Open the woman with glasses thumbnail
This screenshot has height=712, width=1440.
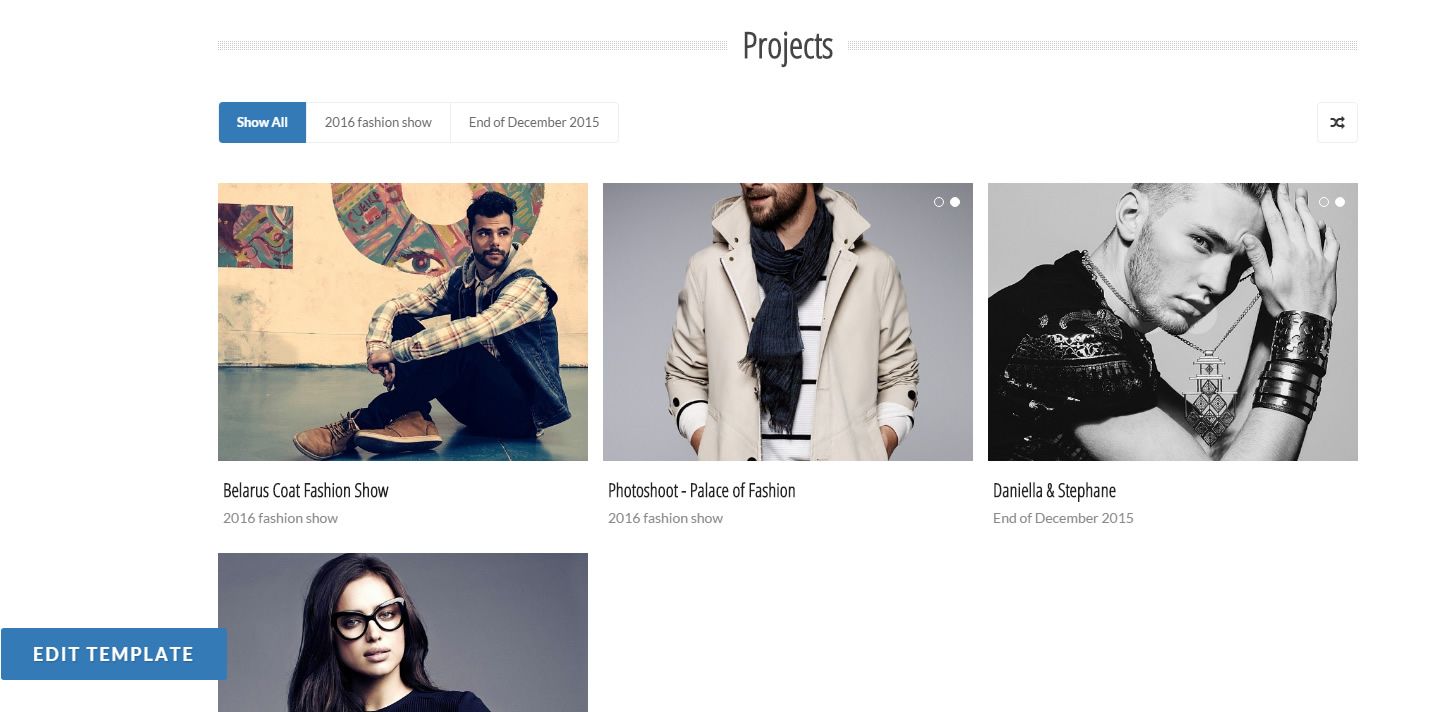coord(402,632)
